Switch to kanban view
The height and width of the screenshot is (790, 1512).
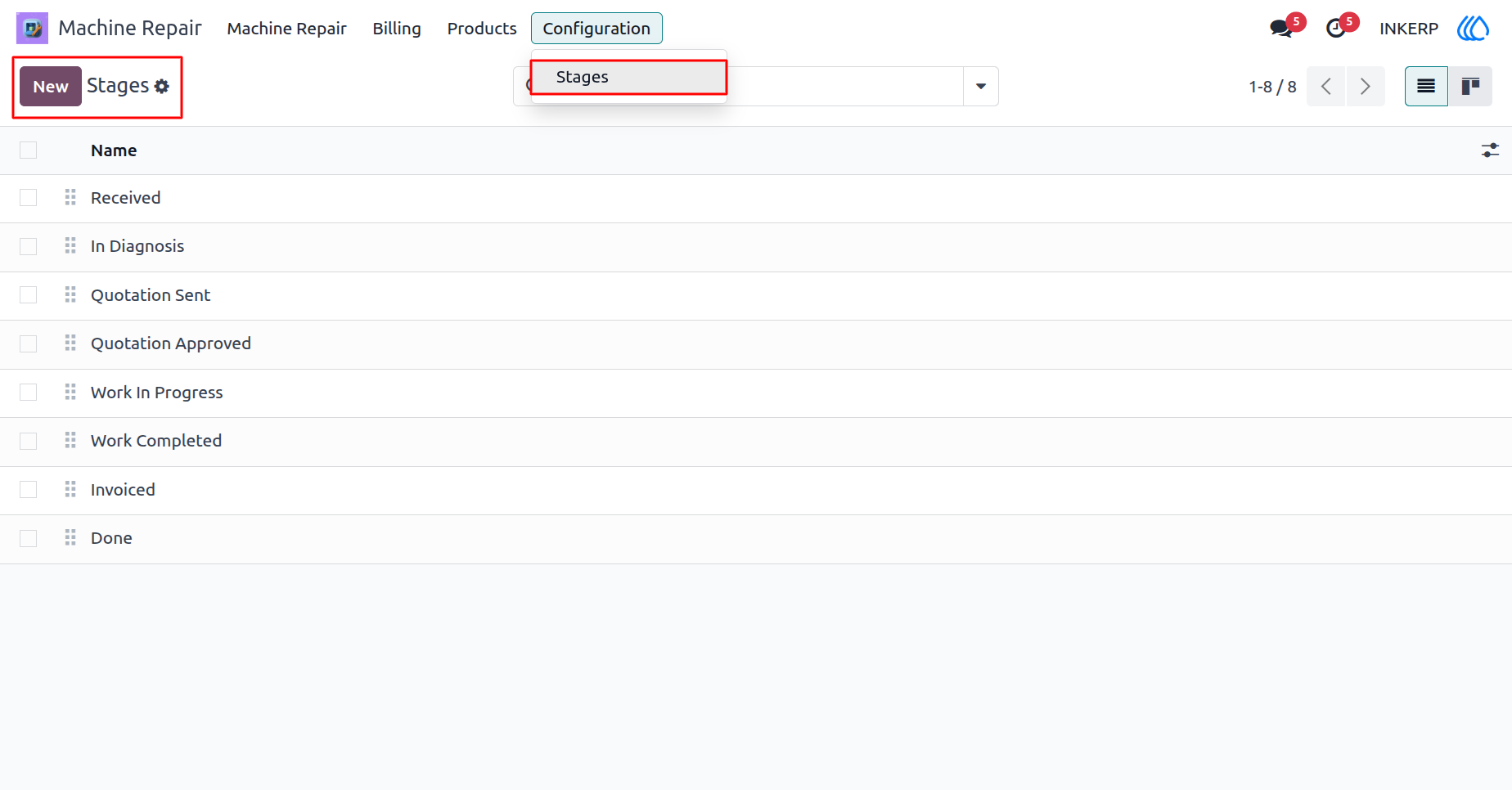pos(1470,87)
